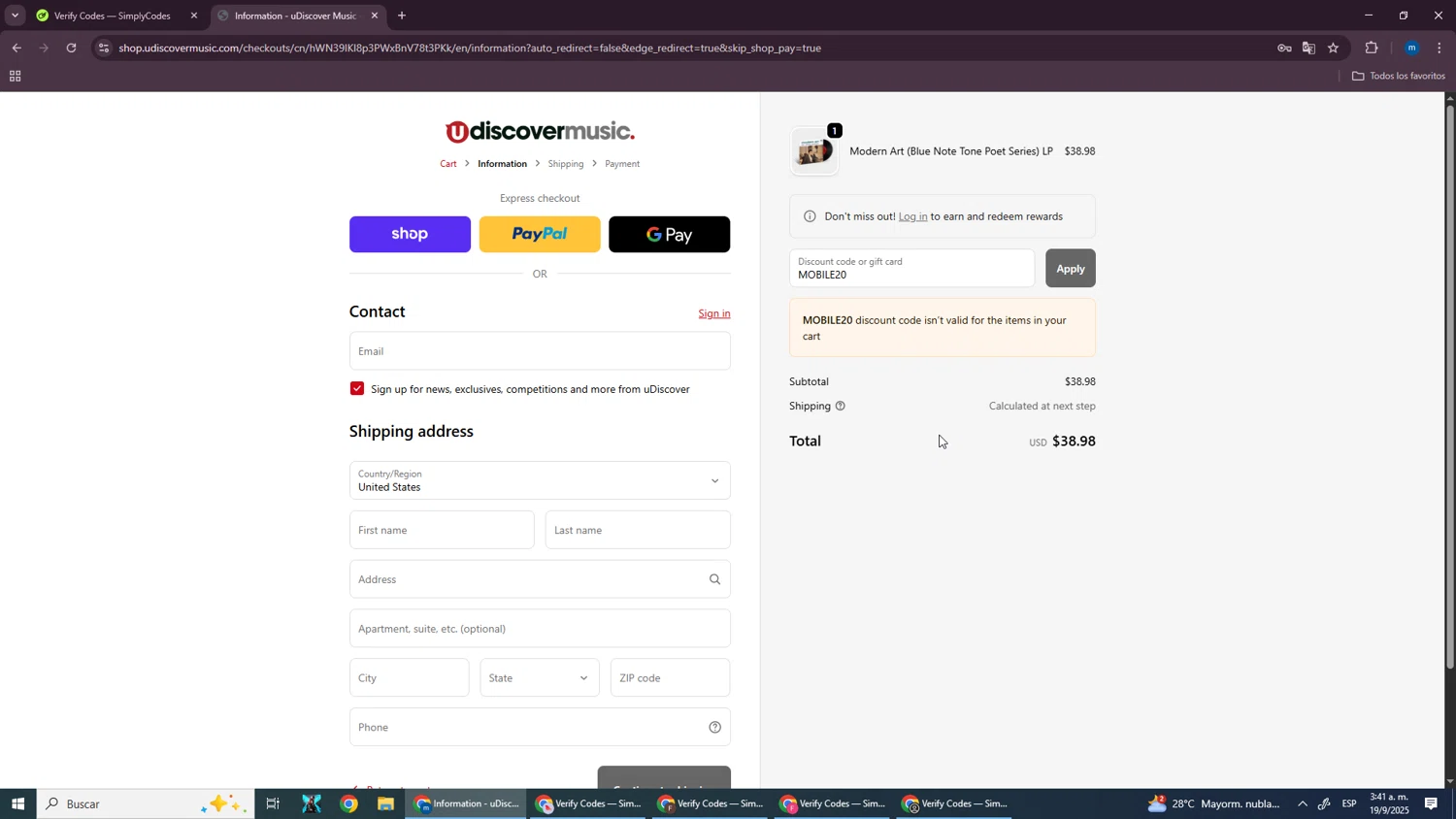The image size is (1456, 819).
Task: Click the phone field help icon
Action: point(715,728)
